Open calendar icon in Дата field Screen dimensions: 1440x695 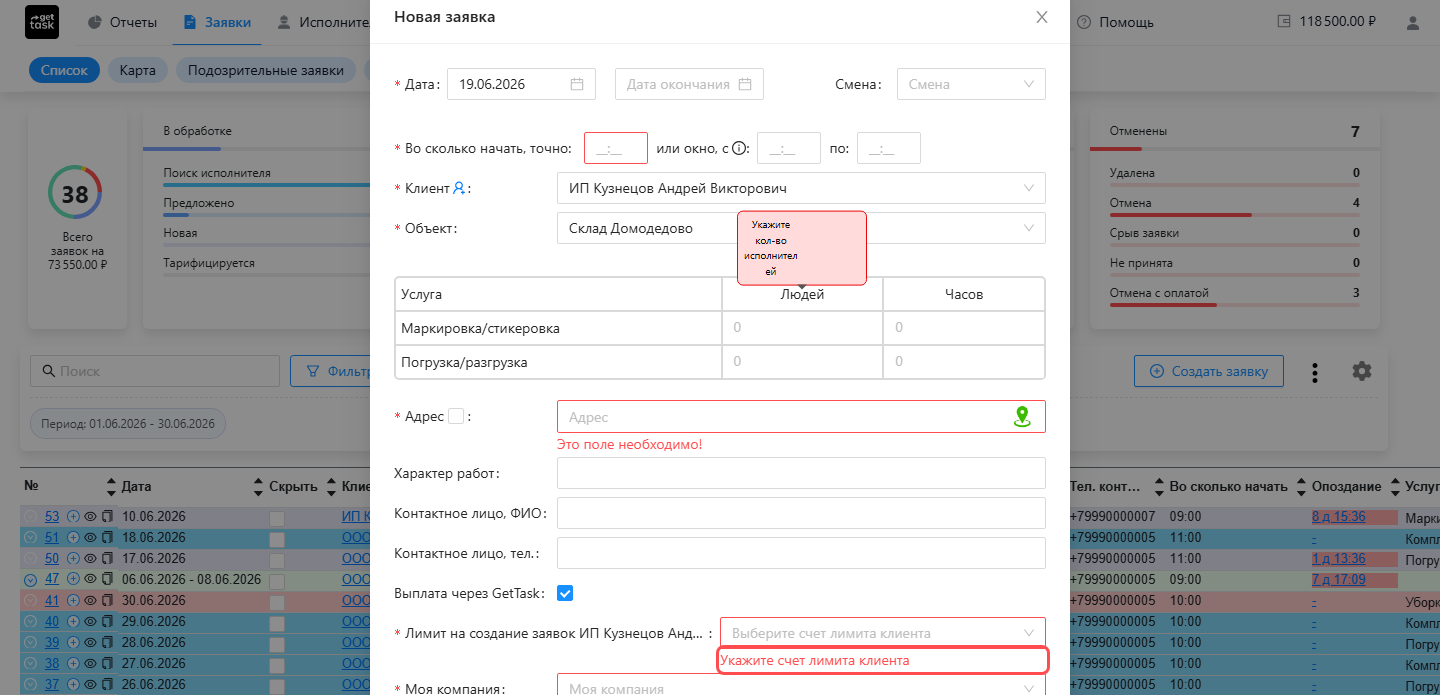point(577,84)
